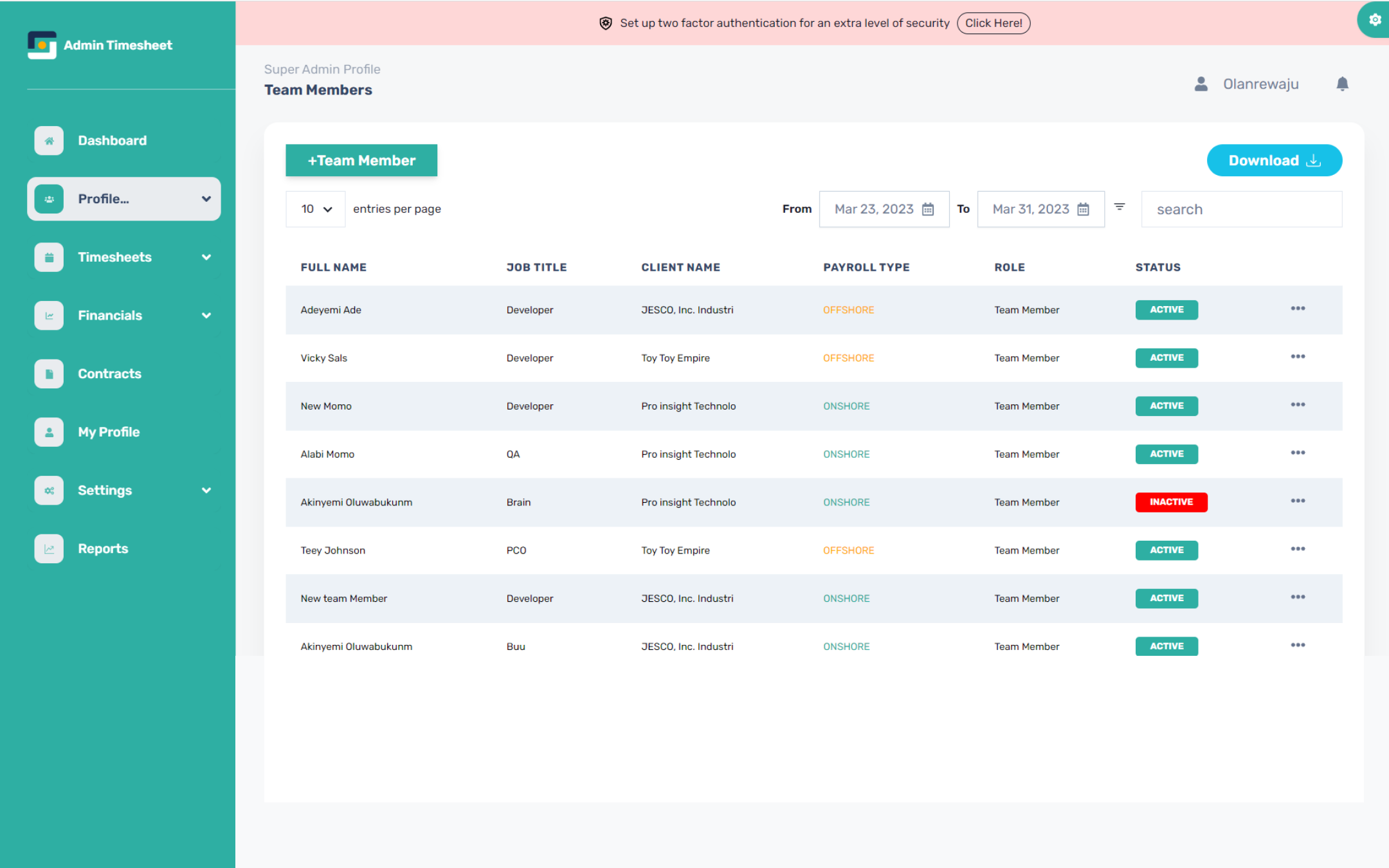The height and width of the screenshot is (868, 1389).
Task: Go to Dashboard in the sidebar
Action: (x=112, y=140)
